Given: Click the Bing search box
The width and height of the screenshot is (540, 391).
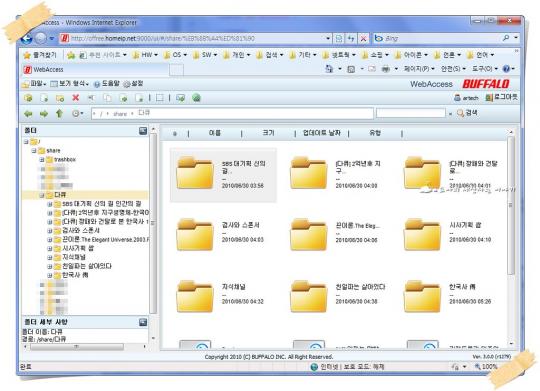Looking at the screenshot, I should [437, 38].
